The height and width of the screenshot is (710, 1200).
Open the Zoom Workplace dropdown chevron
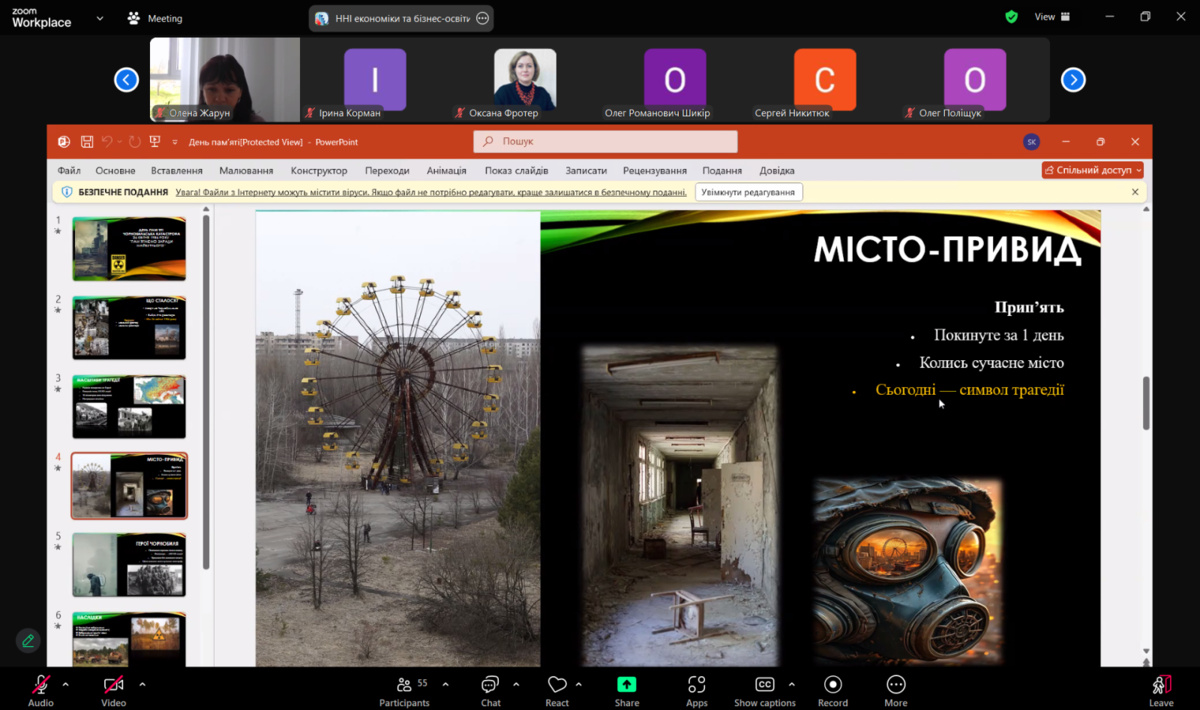pyautogui.click(x=100, y=18)
